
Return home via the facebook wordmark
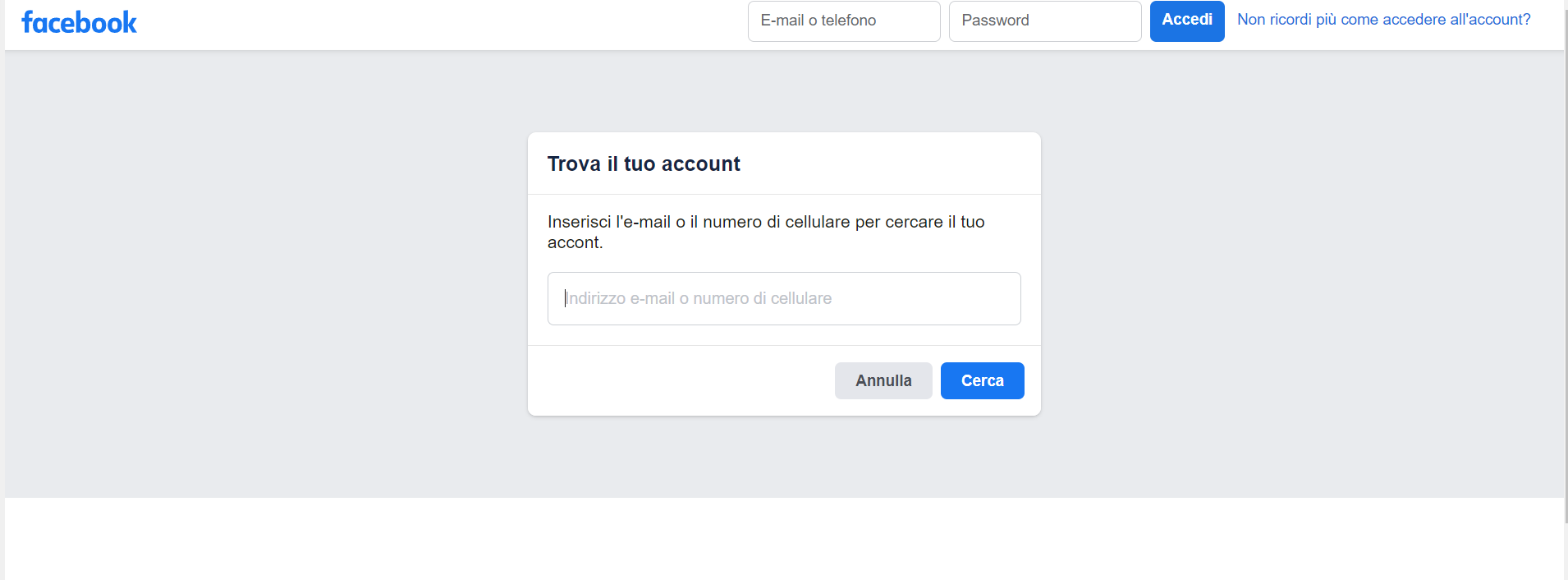79,21
